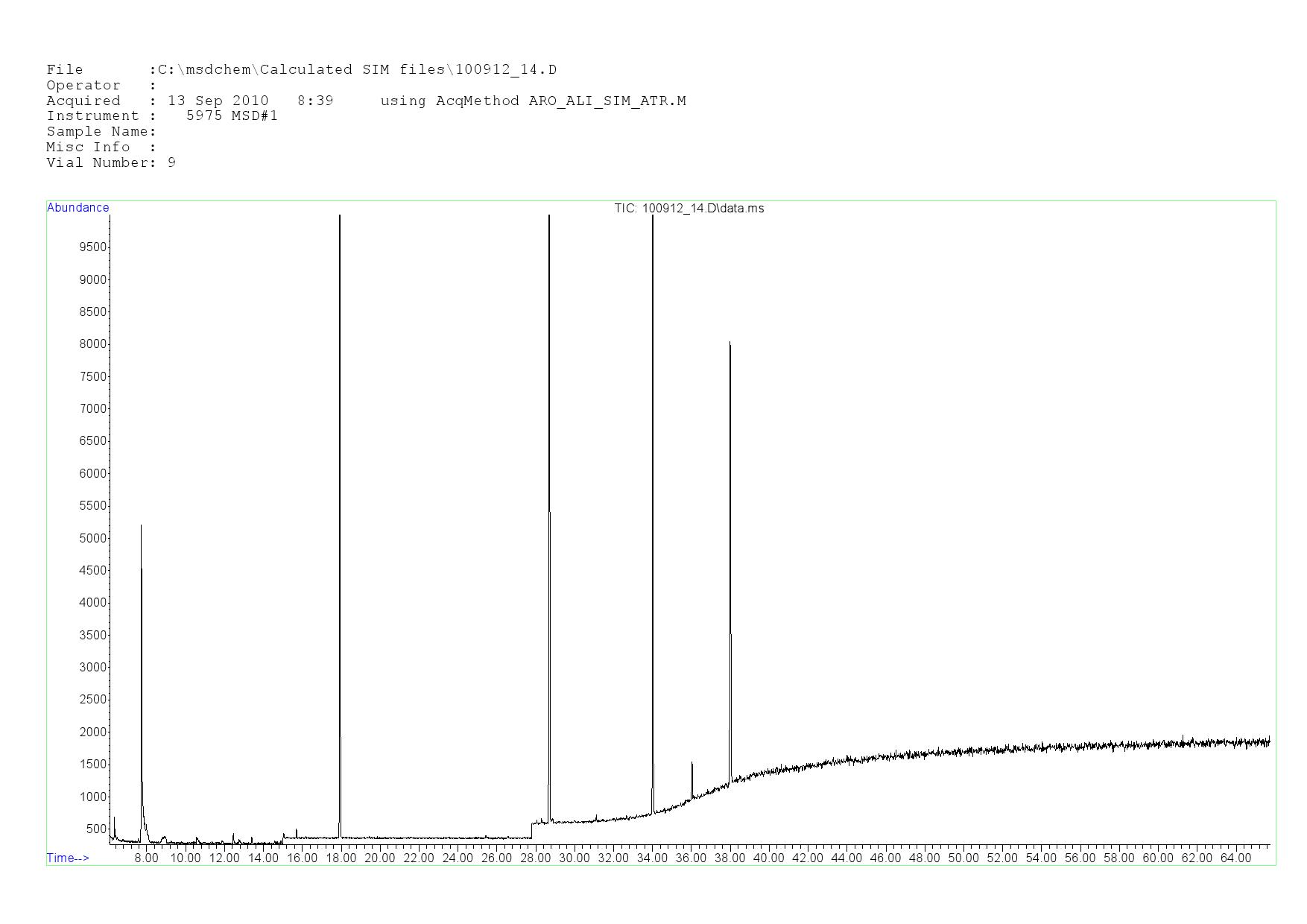Image resolution: width=1307 pixels, height=924 pixels.
Task: Click the Acquired date 13 Sep 2010
Action: pyautogui.click(x=218, y=101)
